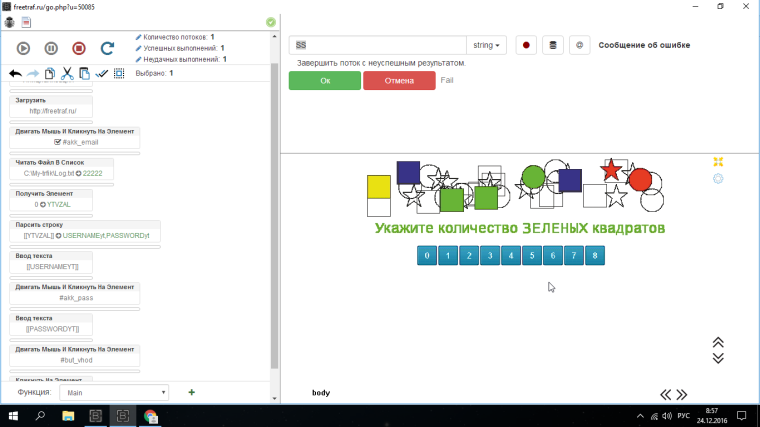The width and height of the screenshot is (760, 427).
Task: Click green plus to add function
Action: point(191,392)
